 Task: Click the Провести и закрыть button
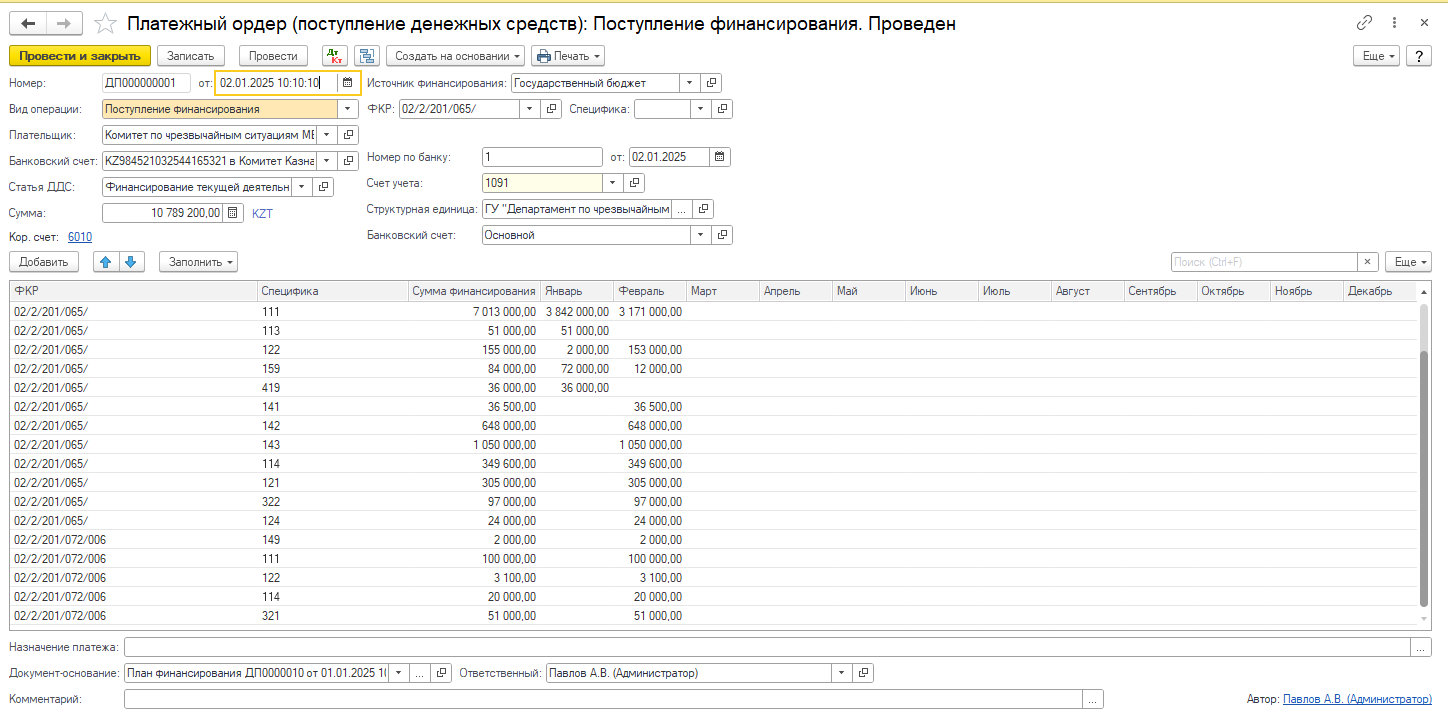79,56
